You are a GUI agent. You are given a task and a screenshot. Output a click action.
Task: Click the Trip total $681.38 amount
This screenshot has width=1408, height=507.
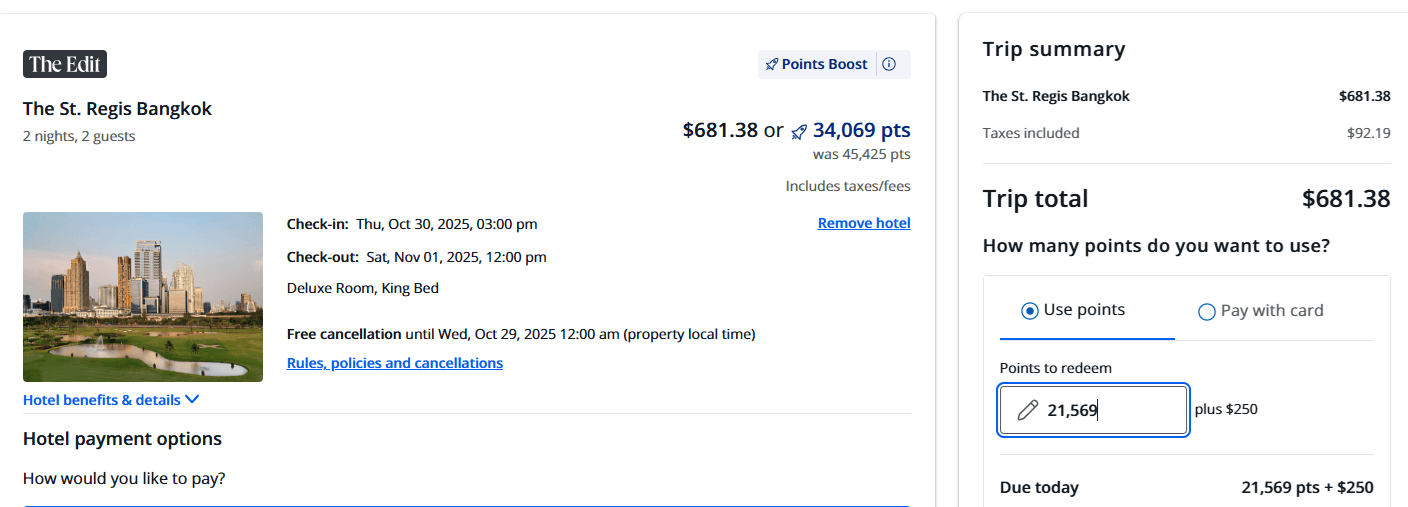pos(1345,199)
